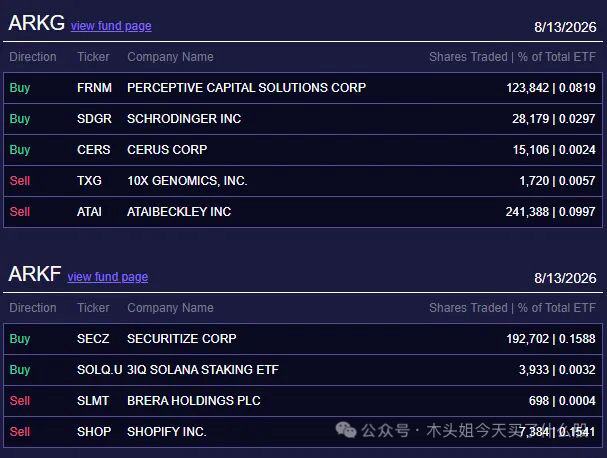The width and height of the screenshot is (607, 458).
Task: Click ARKG Direction column header
Action: click(33, 57)
